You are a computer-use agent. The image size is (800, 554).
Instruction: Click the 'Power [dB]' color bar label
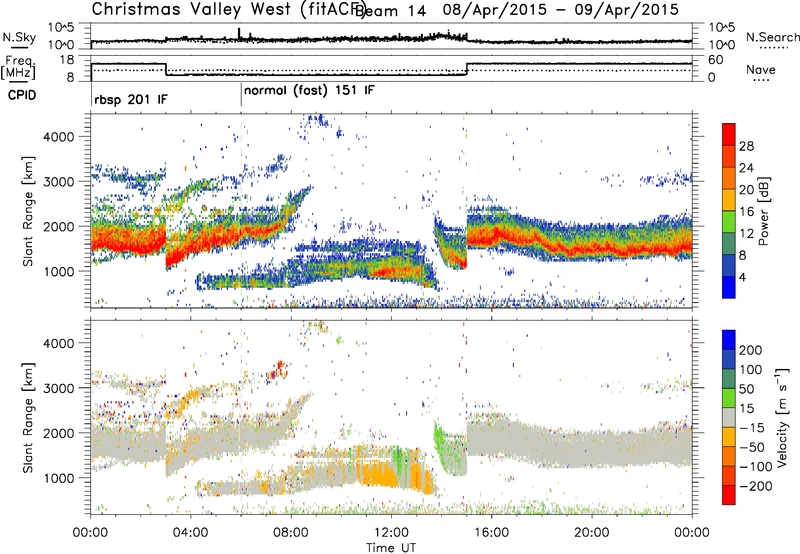coord(764,211)
